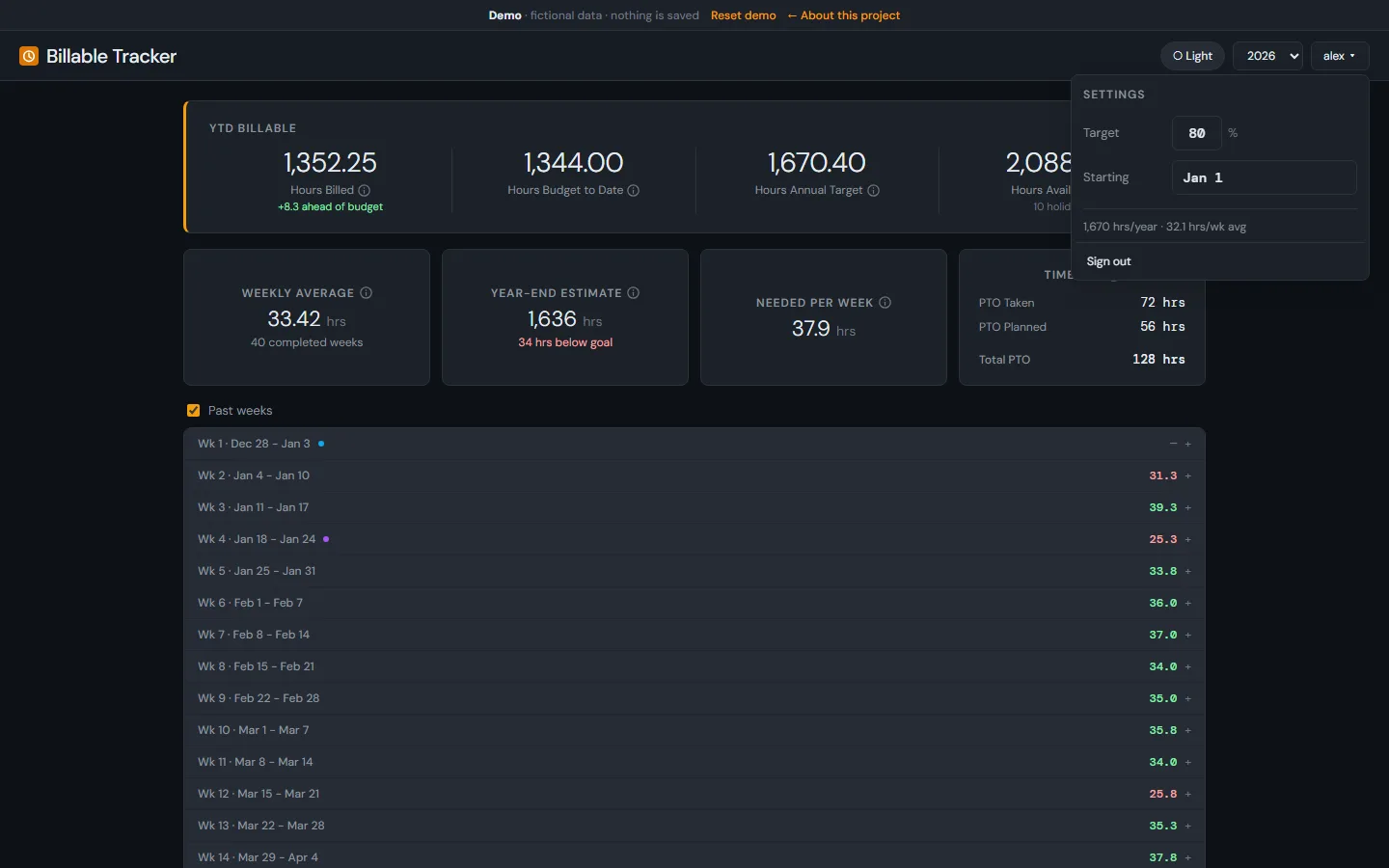
Task: Click the Reset demo link
Action: point(744,15)
